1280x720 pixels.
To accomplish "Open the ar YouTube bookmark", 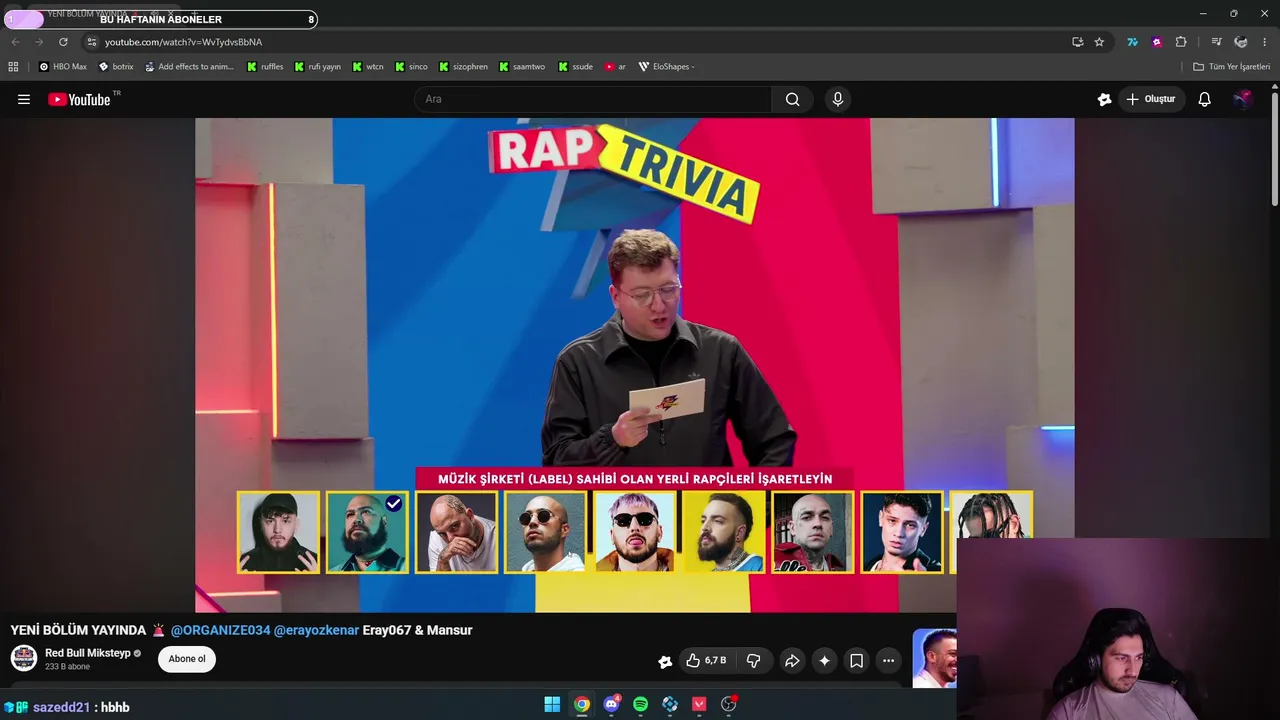I will tap(615, 67).
